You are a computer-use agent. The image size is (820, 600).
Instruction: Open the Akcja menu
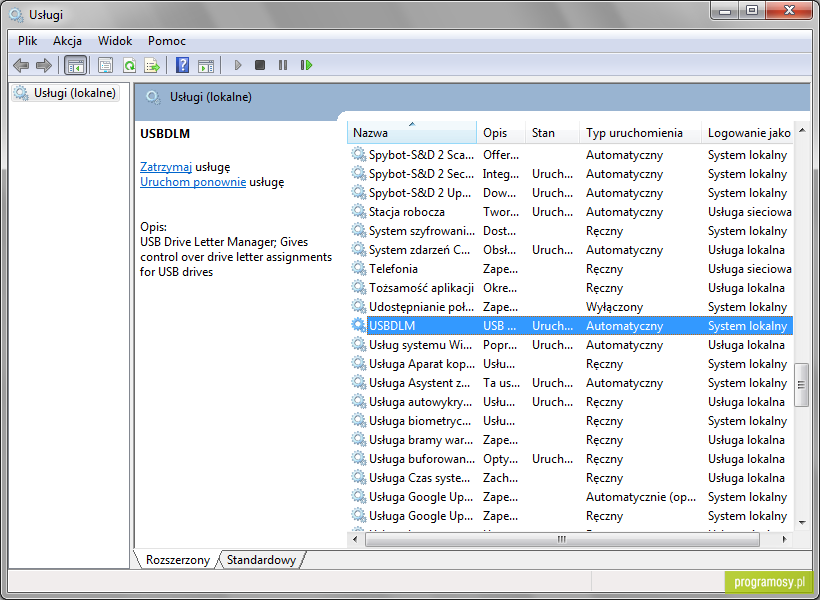point(67,41)
